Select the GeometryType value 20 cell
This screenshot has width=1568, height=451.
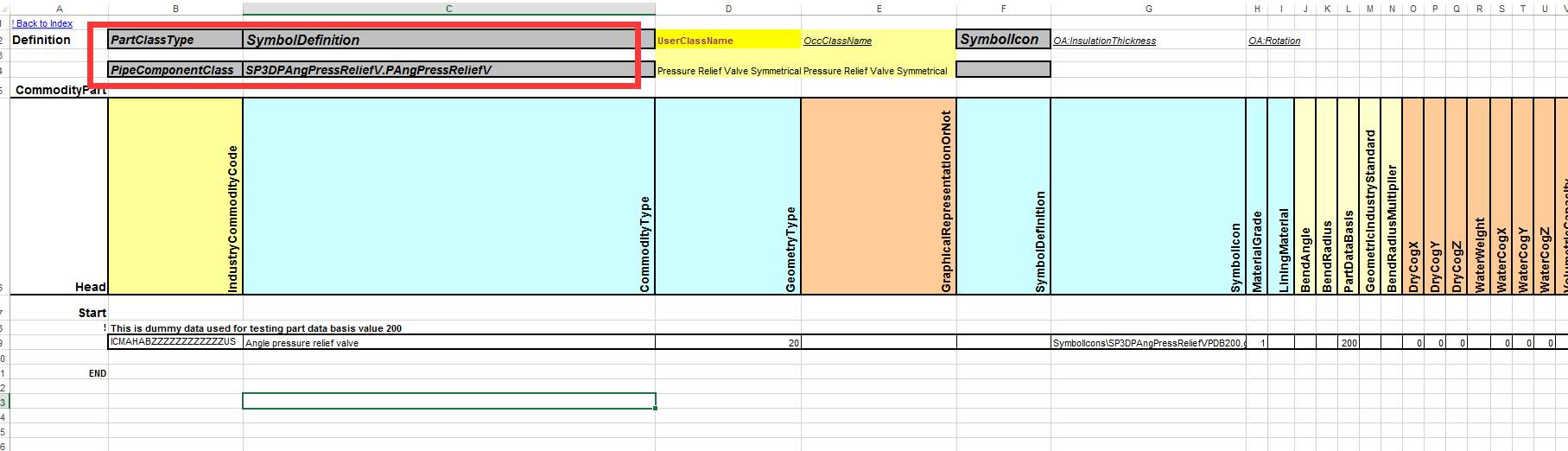click(x=728, y=342)
